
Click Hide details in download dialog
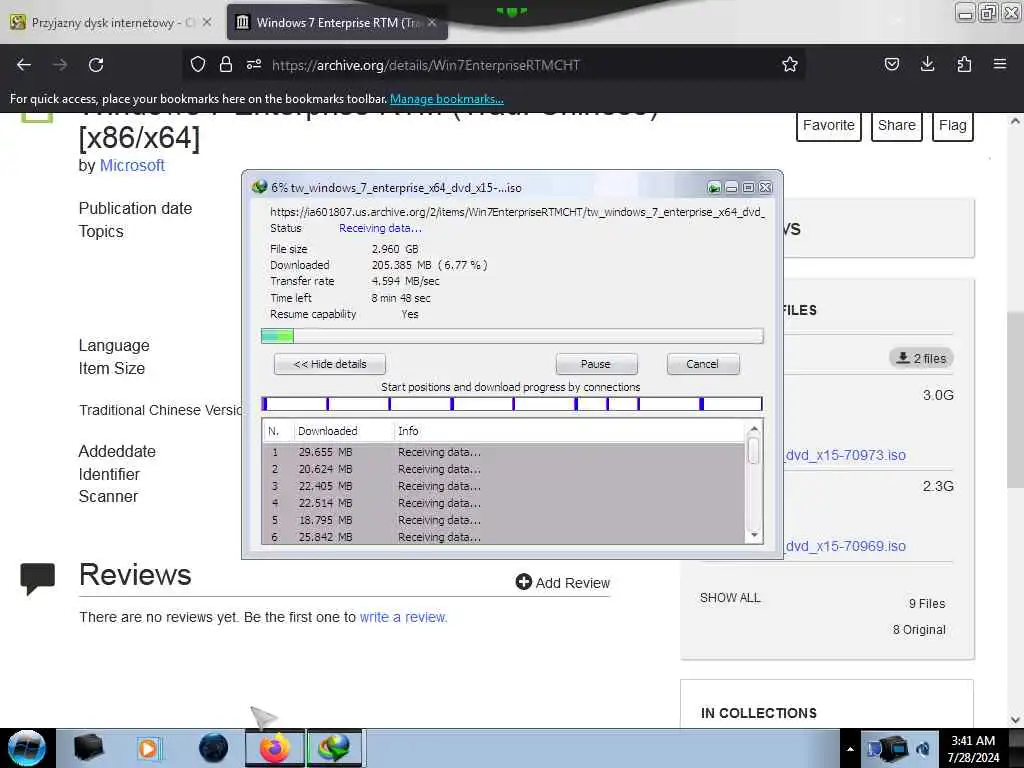330,364
